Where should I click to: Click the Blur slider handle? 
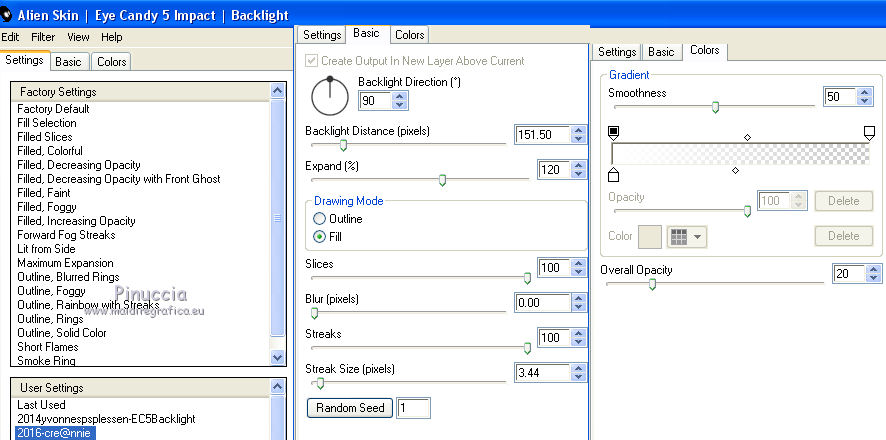point(315,313)
